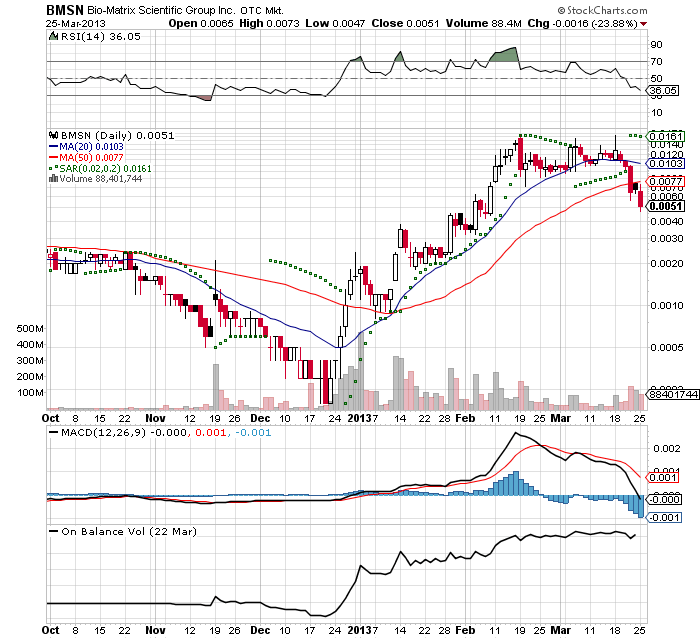Click the boxed 88401744 volume axis label
Image resolution: width=700 pixels, height=639 pixels.
point(674,394)
